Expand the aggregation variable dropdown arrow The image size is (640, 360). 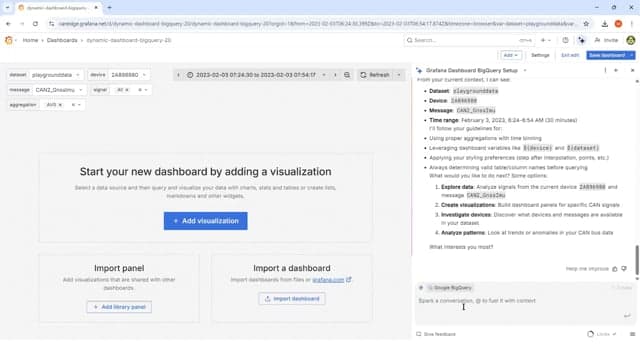[79, 105]
